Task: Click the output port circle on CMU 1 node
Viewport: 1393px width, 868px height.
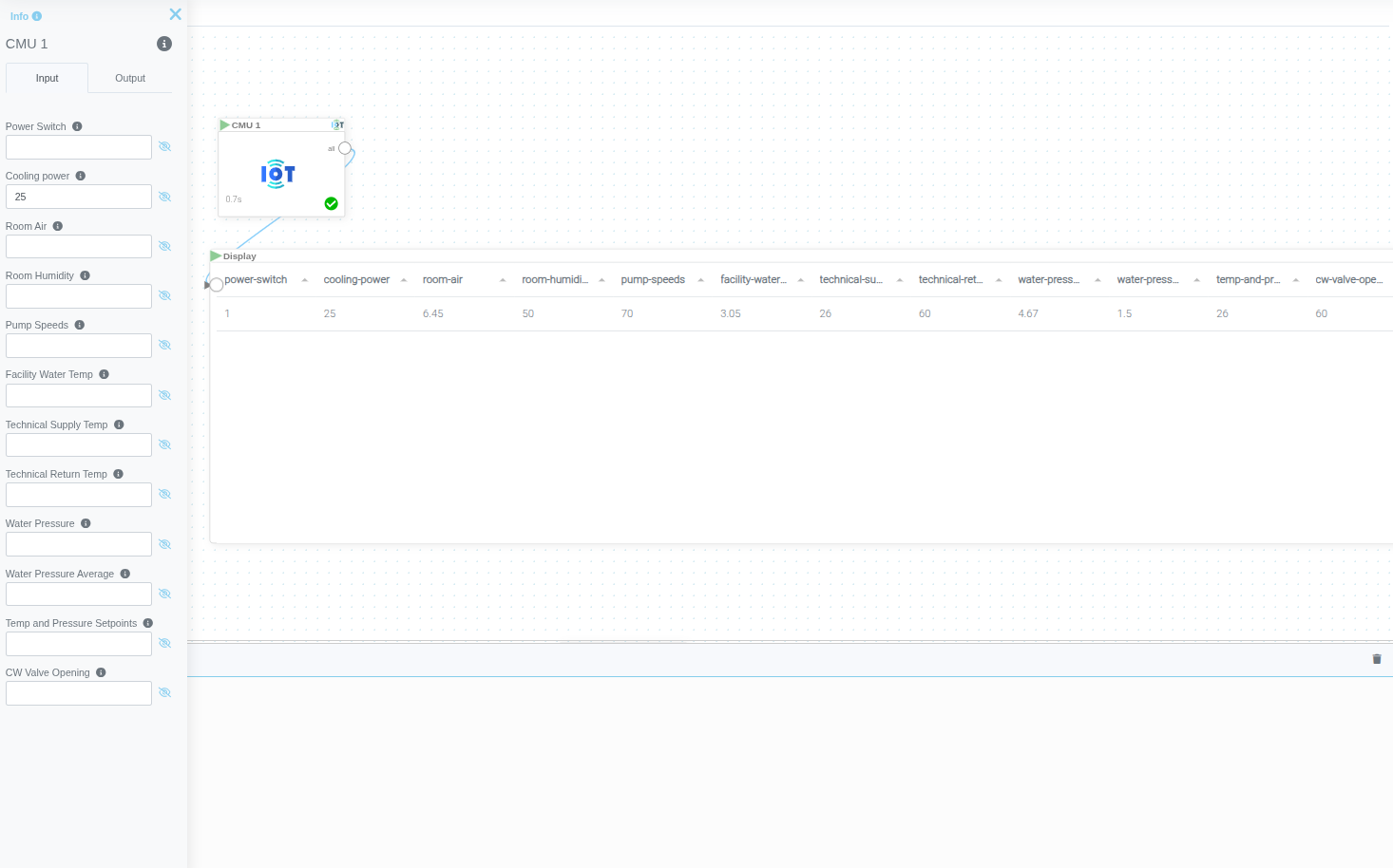Action: point(345,148)
